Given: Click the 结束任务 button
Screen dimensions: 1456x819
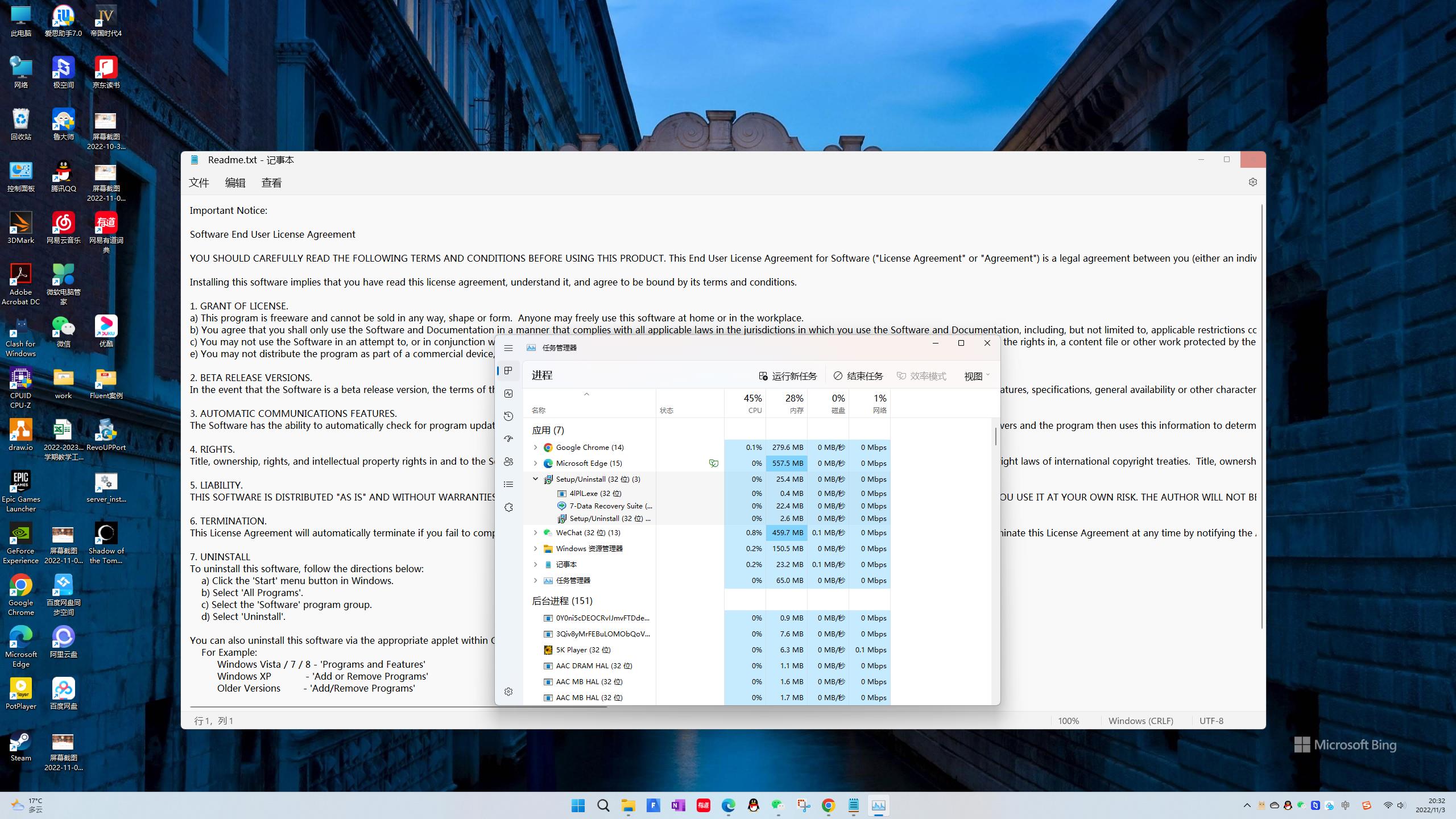Looking at the screenshot, I should pyautogui.click(x=858, y=376).
